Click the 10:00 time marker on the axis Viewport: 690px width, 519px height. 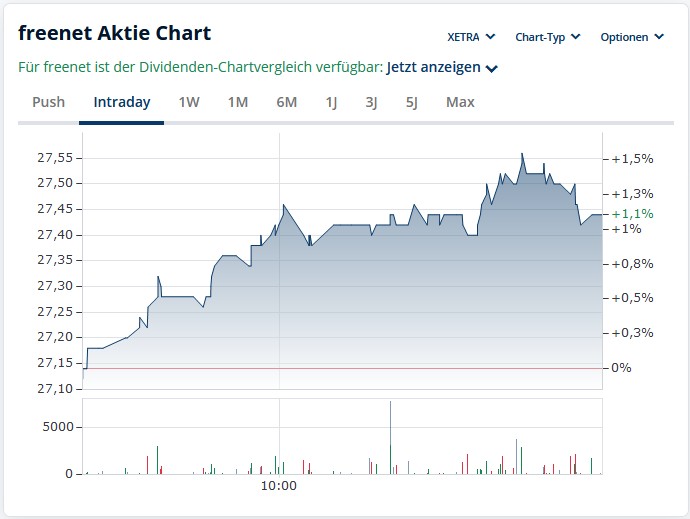click(279, 486)
